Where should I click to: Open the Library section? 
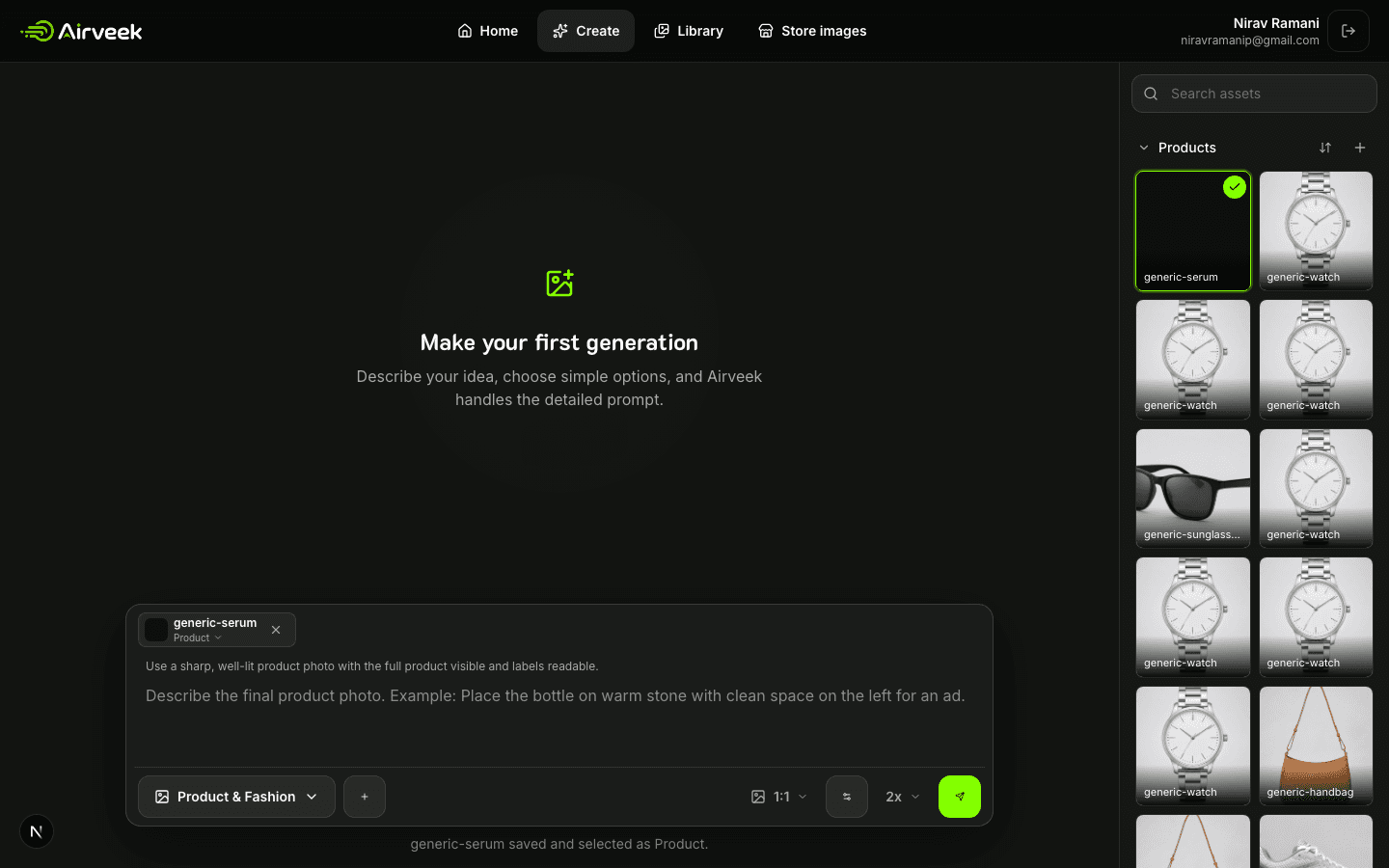click(689, 31)
